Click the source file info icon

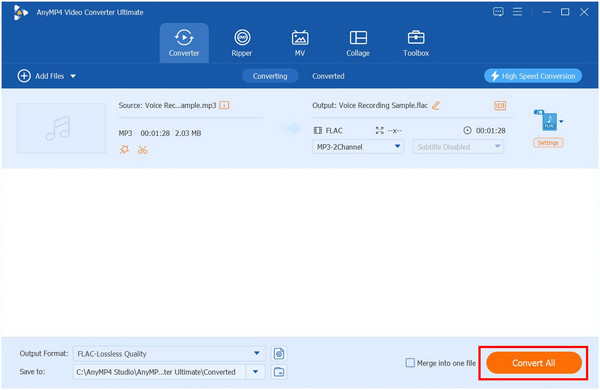coord(224,105)
